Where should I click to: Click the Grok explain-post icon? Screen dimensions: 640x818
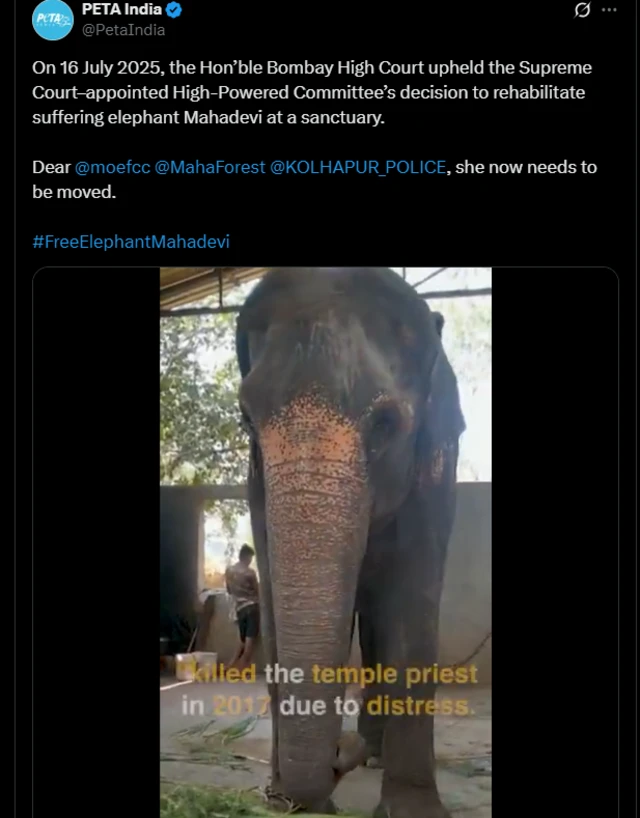point(583,10)
